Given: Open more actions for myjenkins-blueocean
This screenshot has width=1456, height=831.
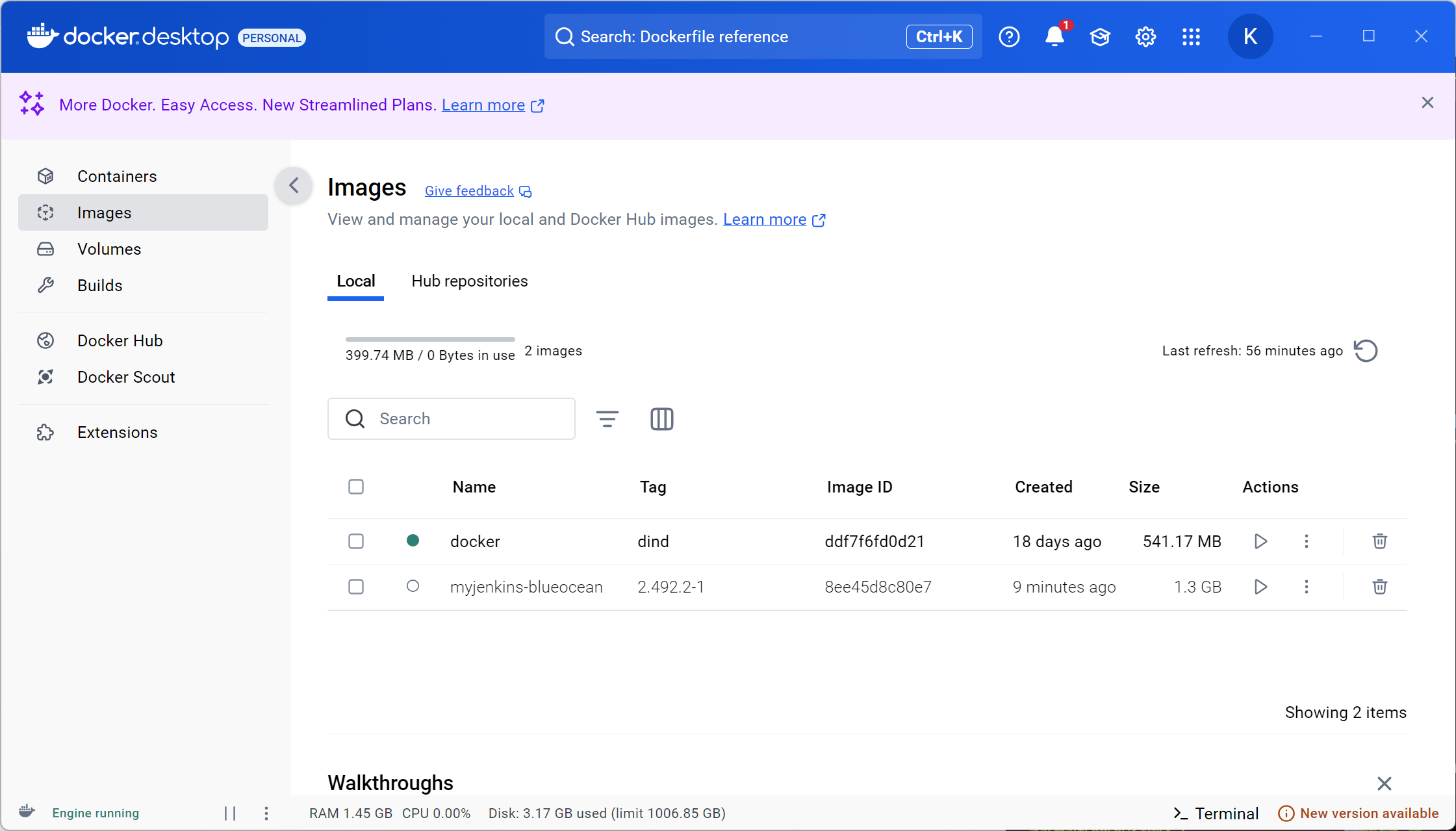Looking at the screenshot, I should (1306, 587).
